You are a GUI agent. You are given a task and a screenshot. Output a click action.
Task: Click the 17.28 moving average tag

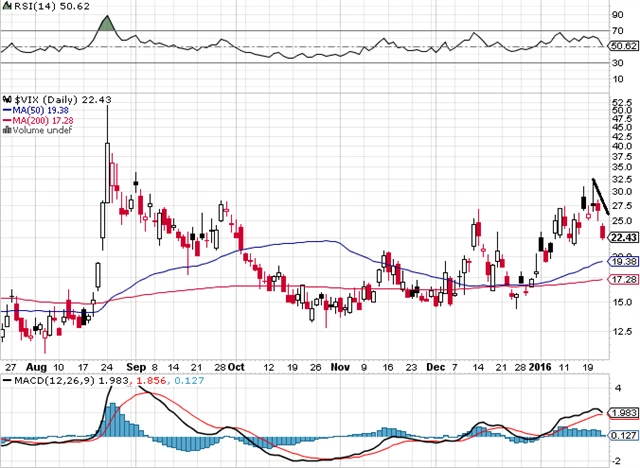click(x=622, y=281)
